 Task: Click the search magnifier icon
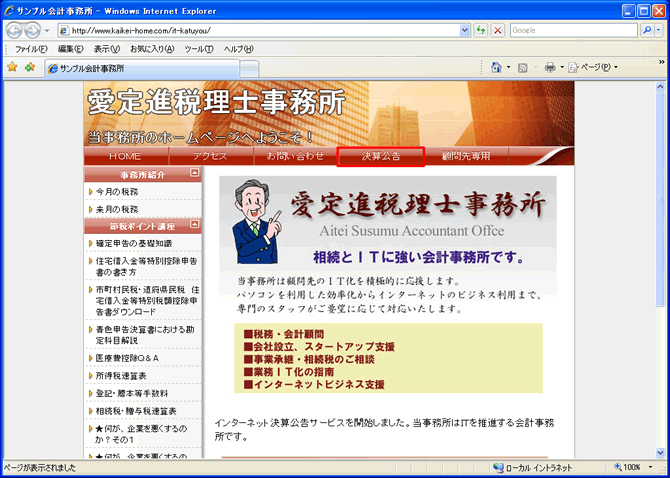[x=646, y=31]
